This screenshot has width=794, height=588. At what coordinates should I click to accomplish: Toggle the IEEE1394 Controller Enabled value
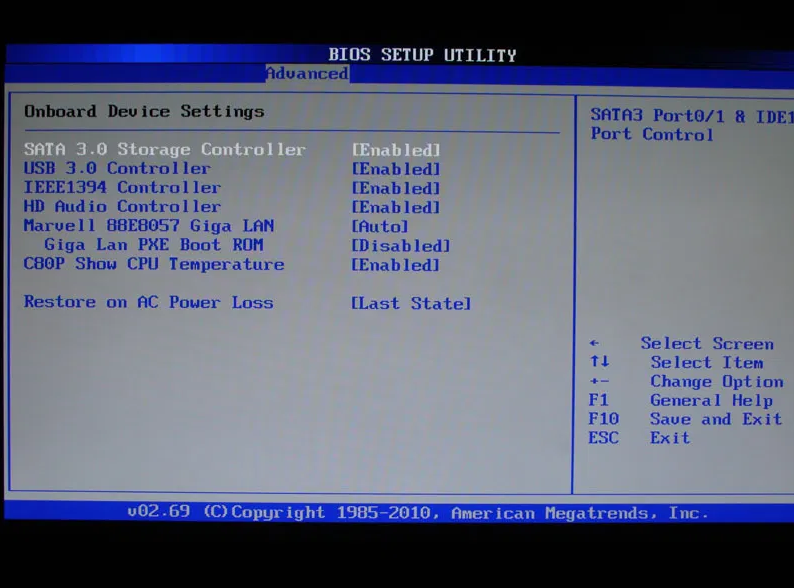[x=396, y=188]
